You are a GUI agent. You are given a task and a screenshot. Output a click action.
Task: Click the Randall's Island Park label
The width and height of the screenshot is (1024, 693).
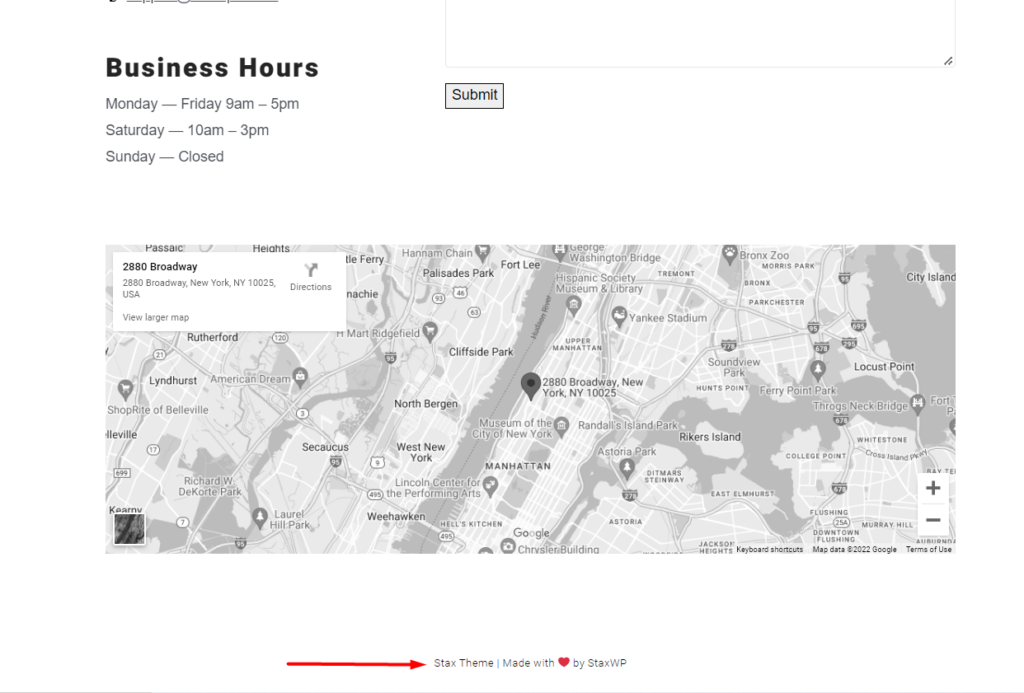(x=628, y=425)
